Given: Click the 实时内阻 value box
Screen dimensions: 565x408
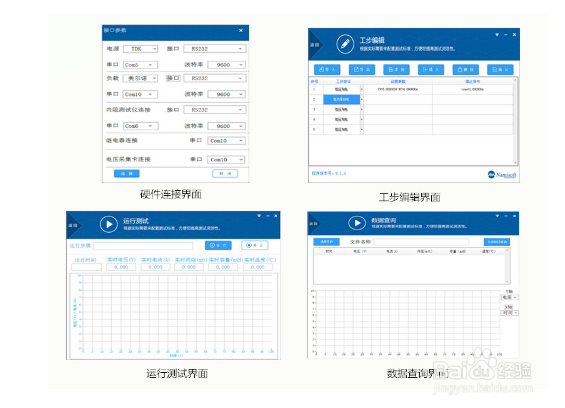Looking at the screenshot, I should [189, 267].
